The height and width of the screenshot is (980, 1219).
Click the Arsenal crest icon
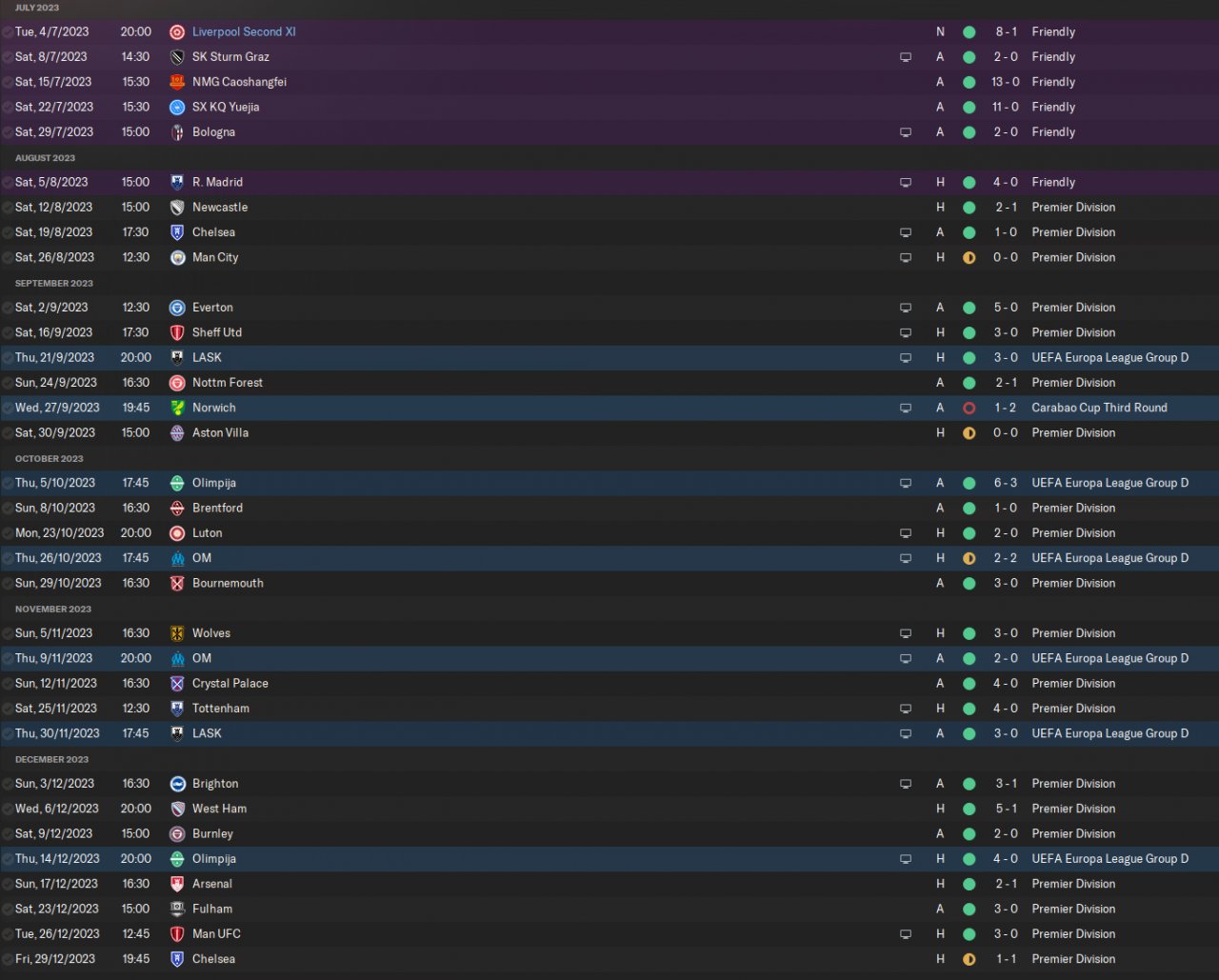177,884
